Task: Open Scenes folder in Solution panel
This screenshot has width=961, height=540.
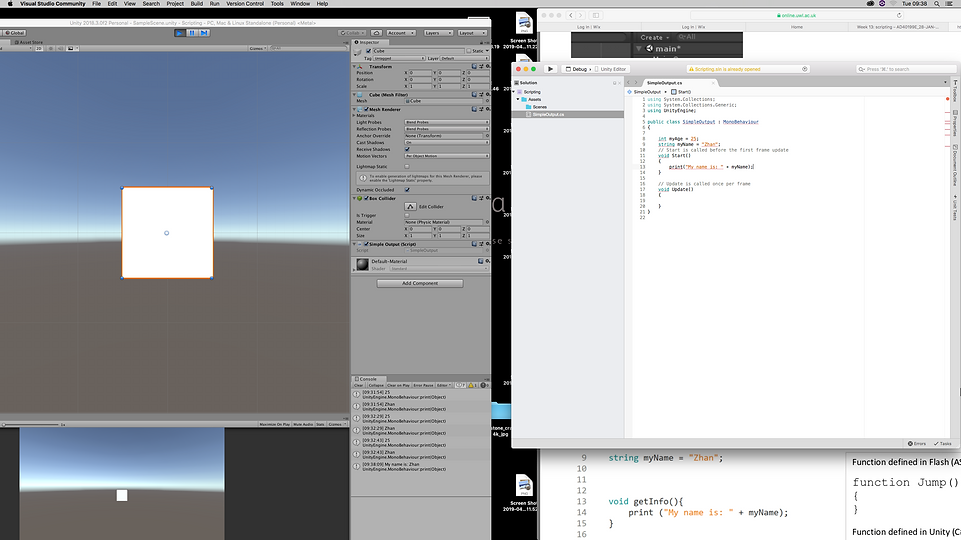Action: tap(539, 107)
